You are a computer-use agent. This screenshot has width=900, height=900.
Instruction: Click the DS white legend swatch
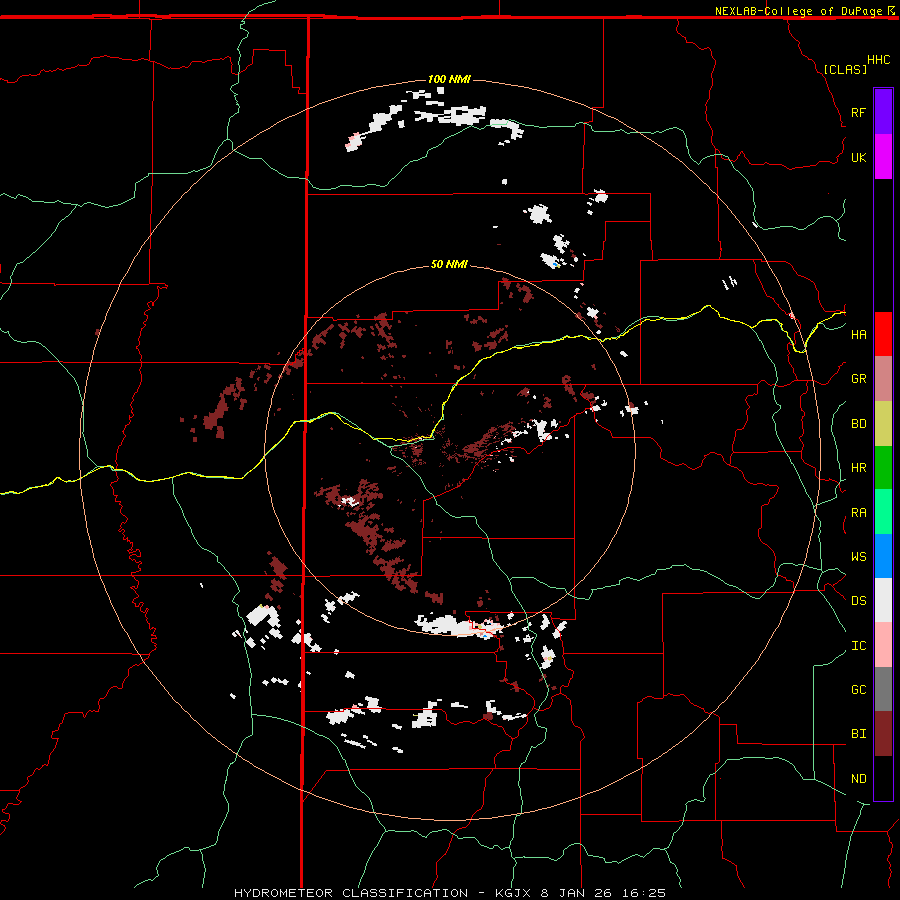(883, 600)
